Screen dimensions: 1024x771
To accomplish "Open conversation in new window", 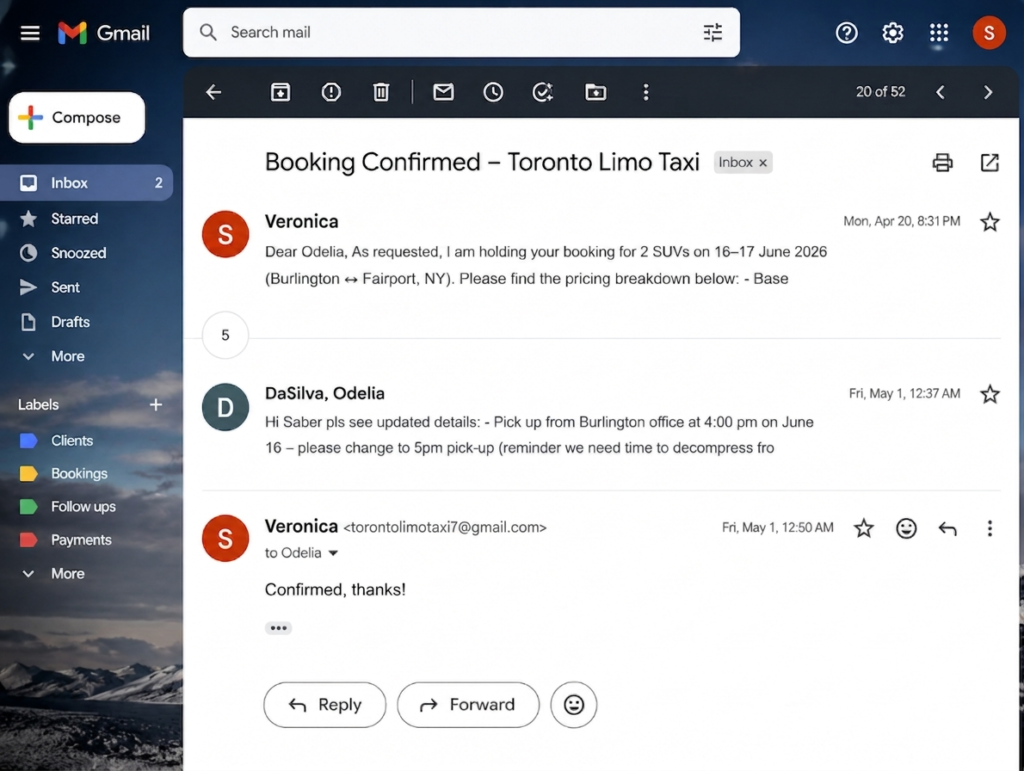I will tap(989, 163).
